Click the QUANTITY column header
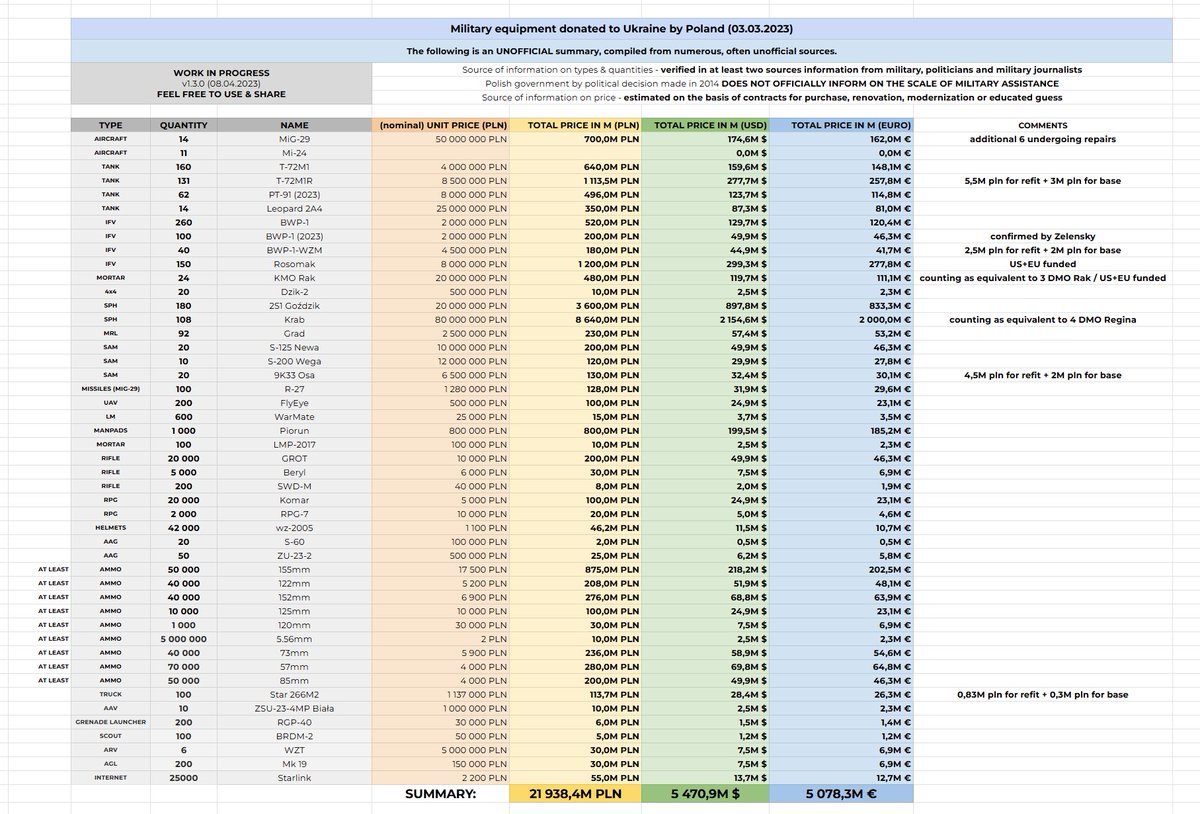Viewport: 1200px width, 814px height. (184, 125)
